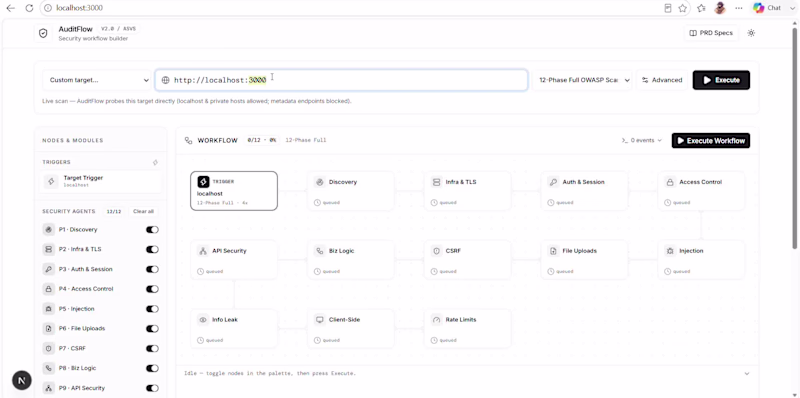Turn off P6 File Uploads agent
This screenshot has height=398, width=800.
152,329
